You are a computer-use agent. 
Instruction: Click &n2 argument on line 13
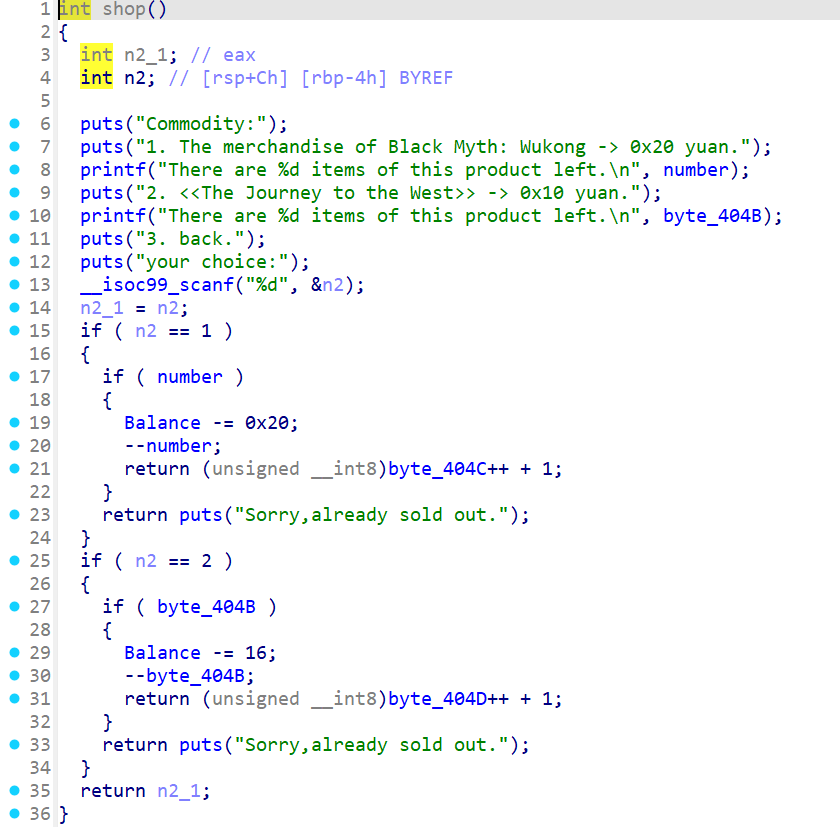327,285
